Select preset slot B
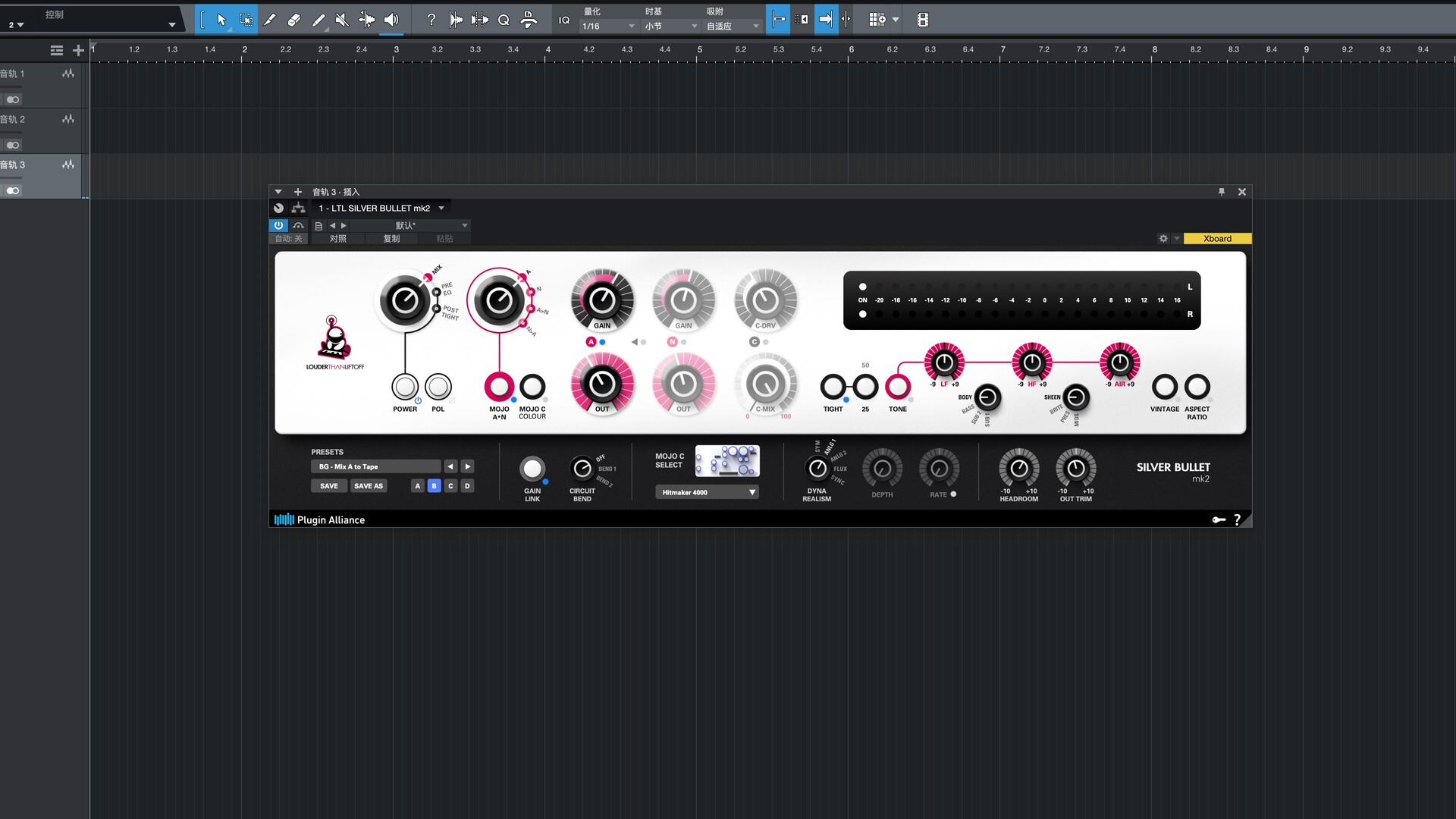The width and height of the screenshot is (1456, 819). coord(434,486)
